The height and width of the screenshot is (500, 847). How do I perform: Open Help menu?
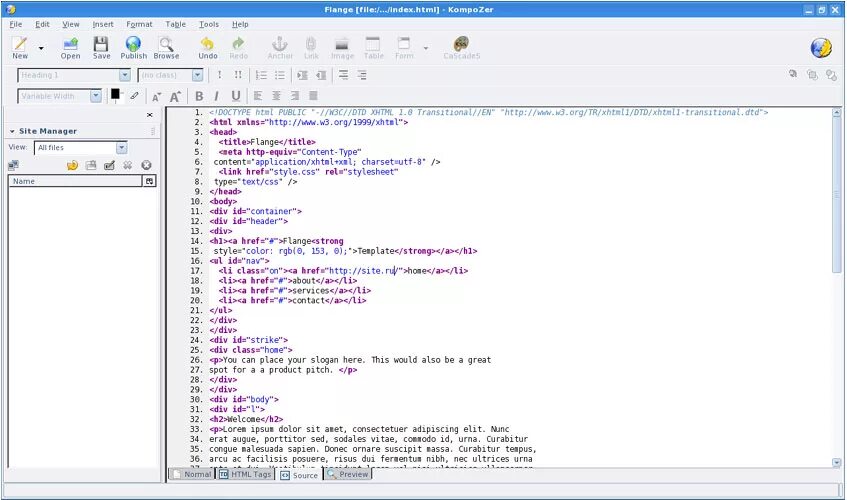click(x=240, y=24)
